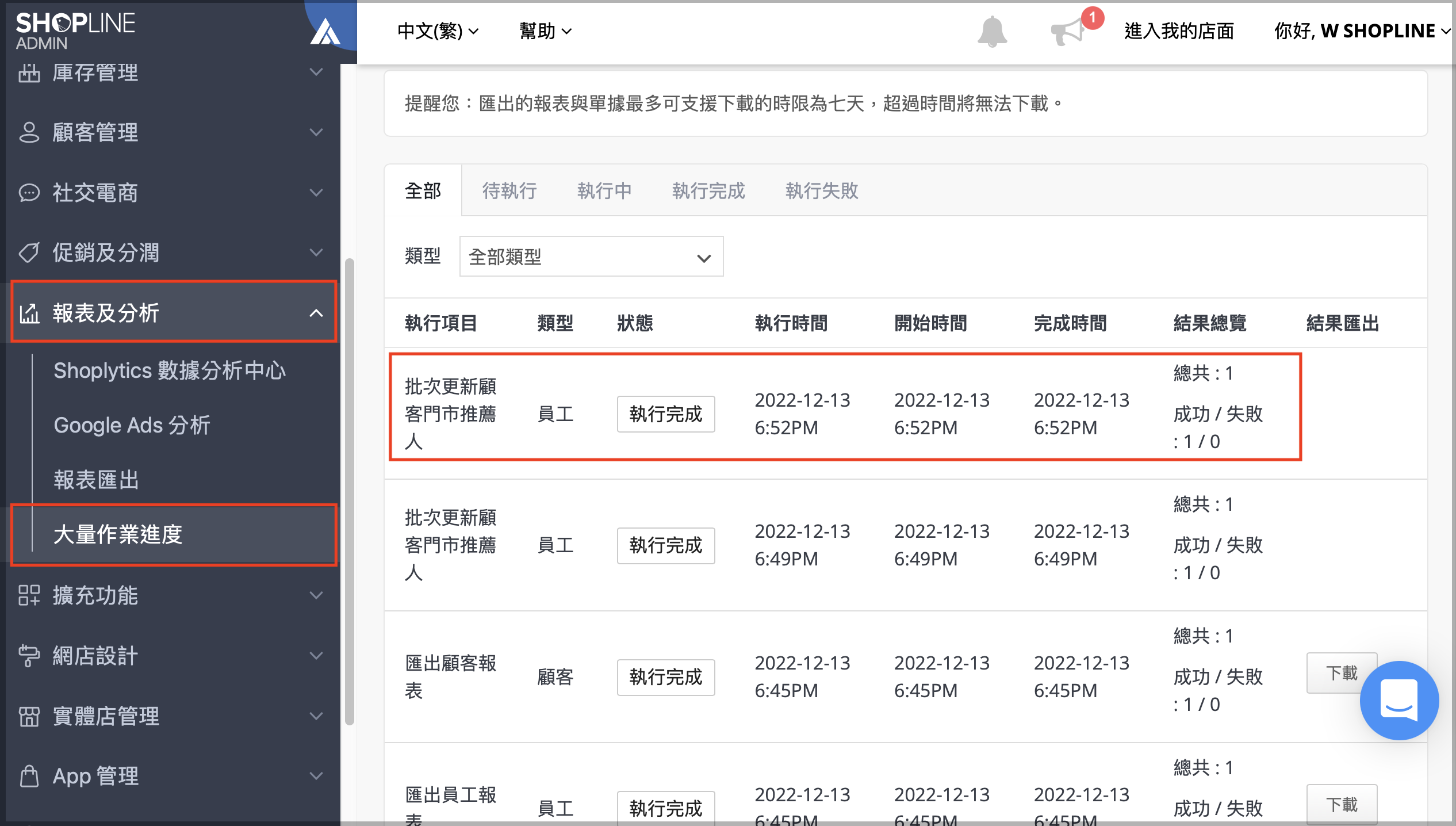Click the 網店設計 paint roller icon
This screenshot has width=1456, height=826.
click(x=29, y=656)
